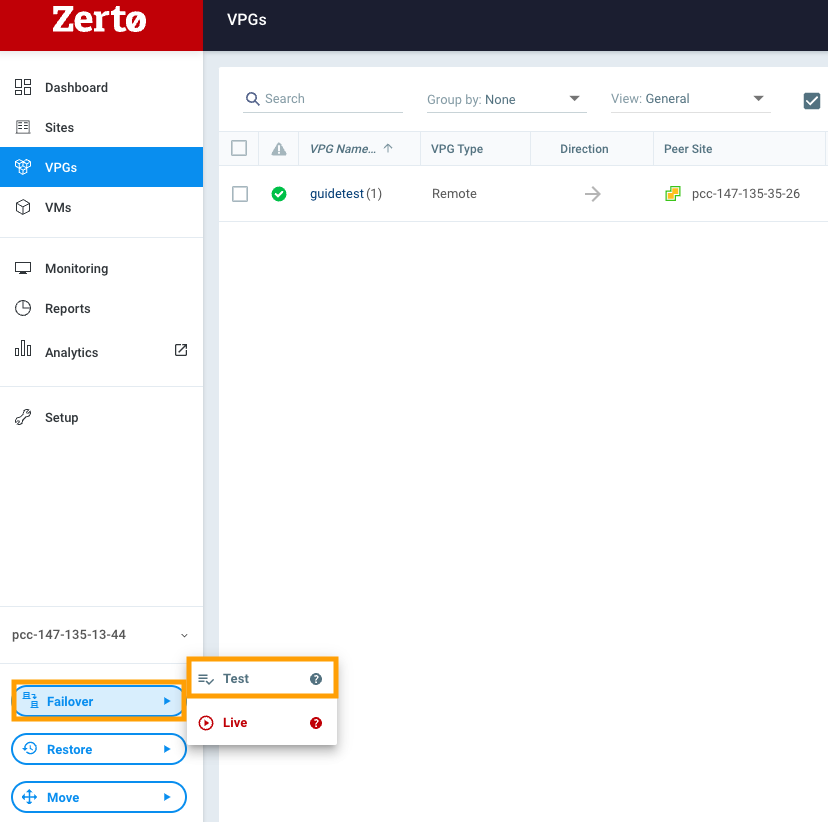828x822 pixels.
Task: Click the Test failover checklist icon
Action: pyautogui.click(x=205, y=679)
